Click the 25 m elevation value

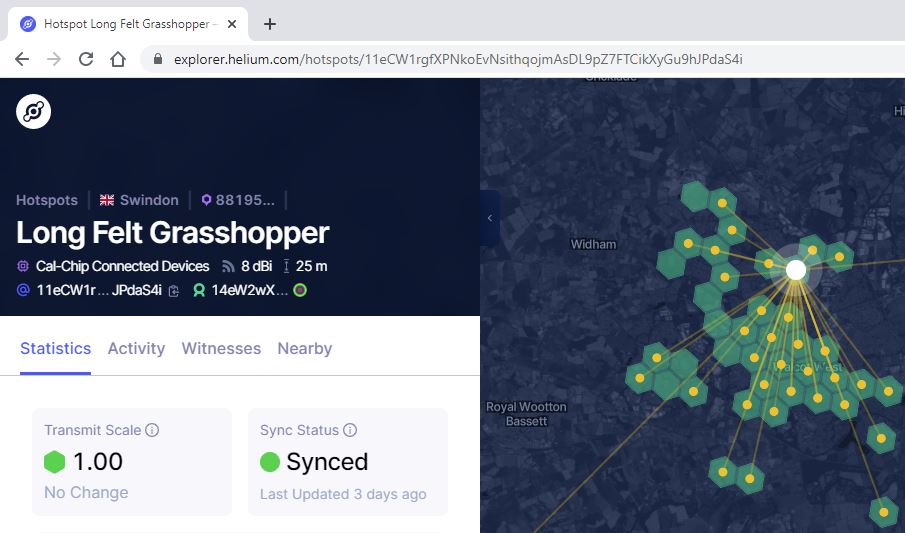pos(311,266)
